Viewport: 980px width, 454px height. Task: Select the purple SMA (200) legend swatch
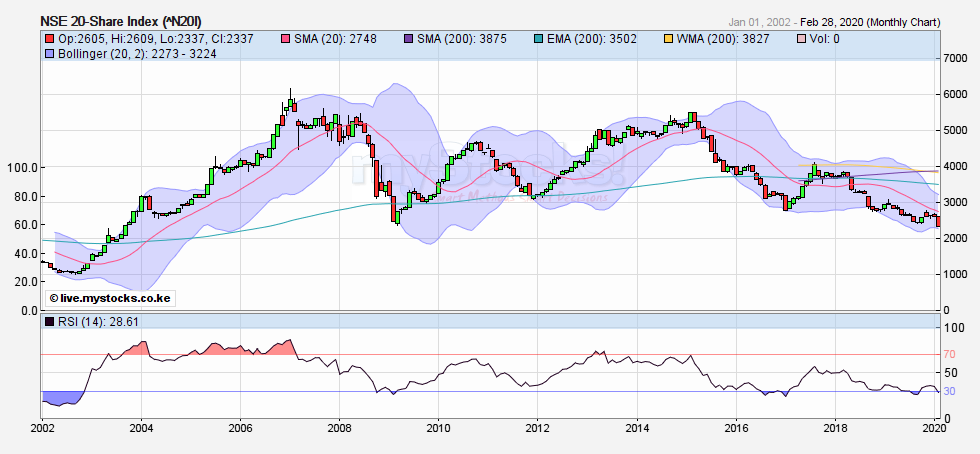[x=404, y=38]
